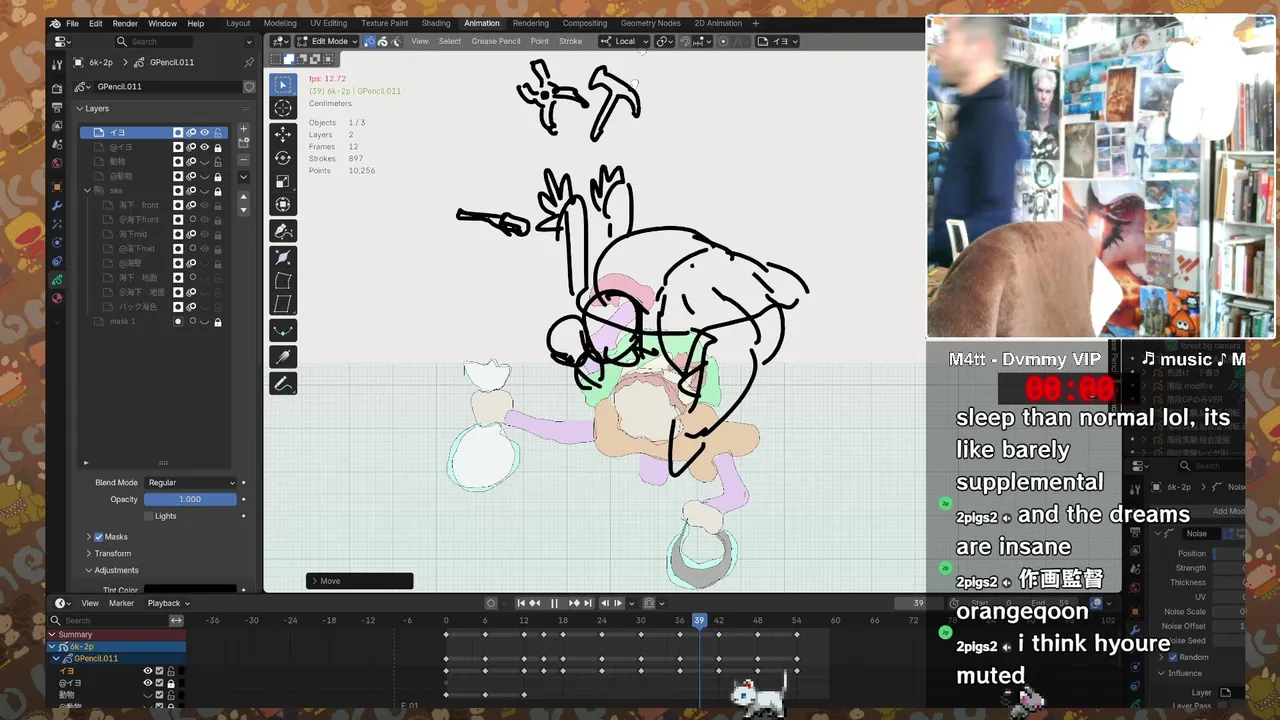1280x720 pixels.
Task: Open the Blend Mode Regular dropdown
Action: pyautogui.click(x=190, y=482)
